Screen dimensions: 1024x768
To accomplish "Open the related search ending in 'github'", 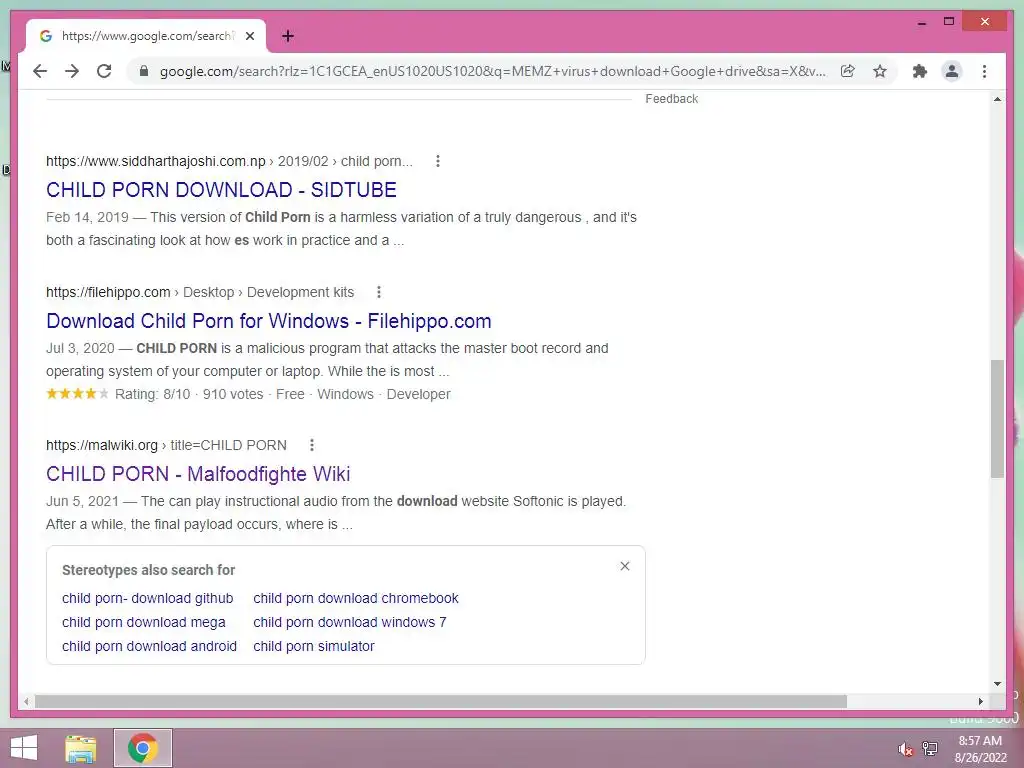I will [148, 598].
